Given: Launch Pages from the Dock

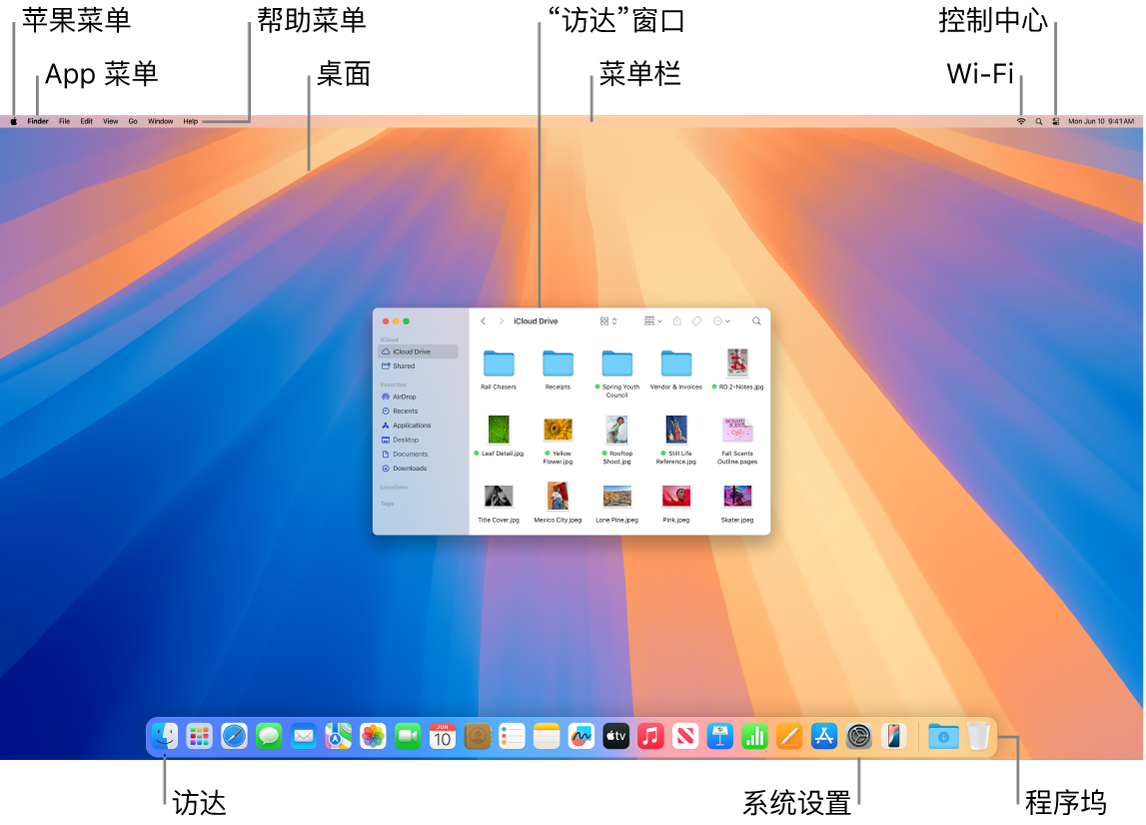Looking at the screenshot, I should coord(789,737).
